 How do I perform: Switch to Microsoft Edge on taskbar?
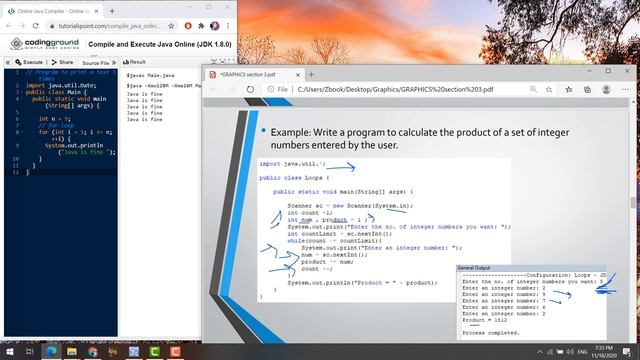coord(51,351)
